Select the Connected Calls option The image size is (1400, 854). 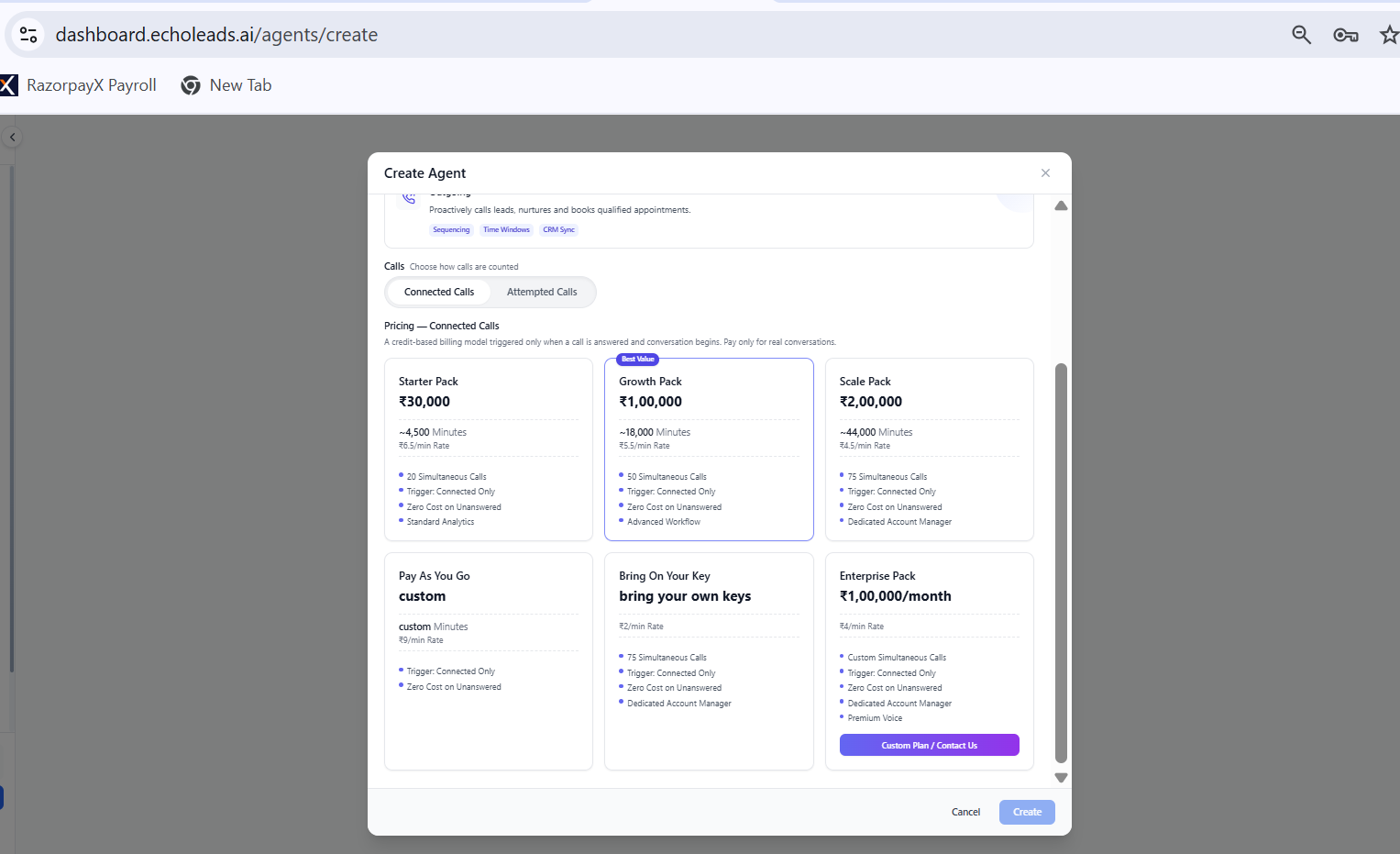438,292
